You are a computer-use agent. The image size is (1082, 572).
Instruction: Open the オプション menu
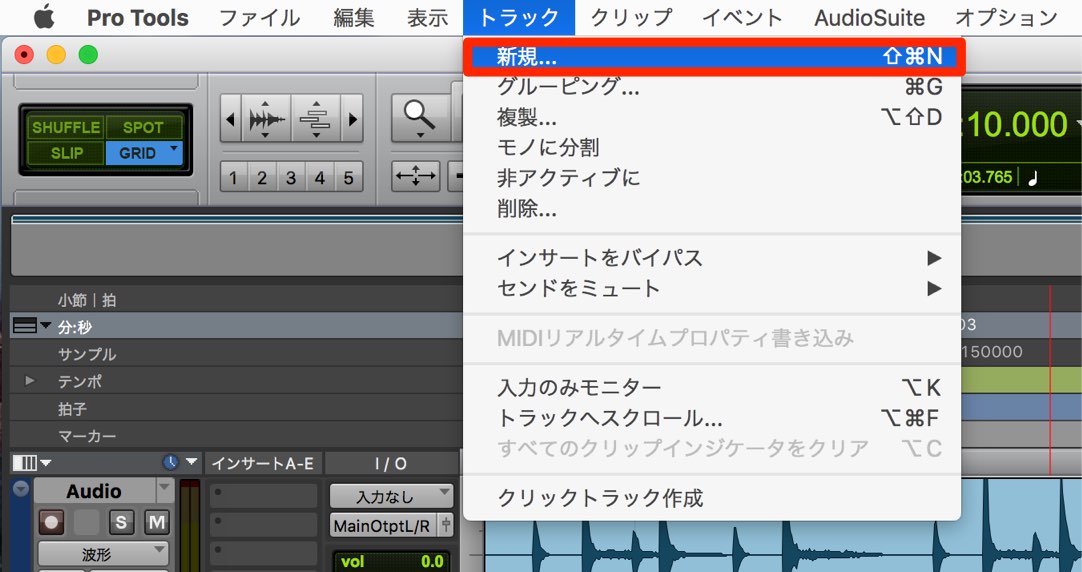1006,18
